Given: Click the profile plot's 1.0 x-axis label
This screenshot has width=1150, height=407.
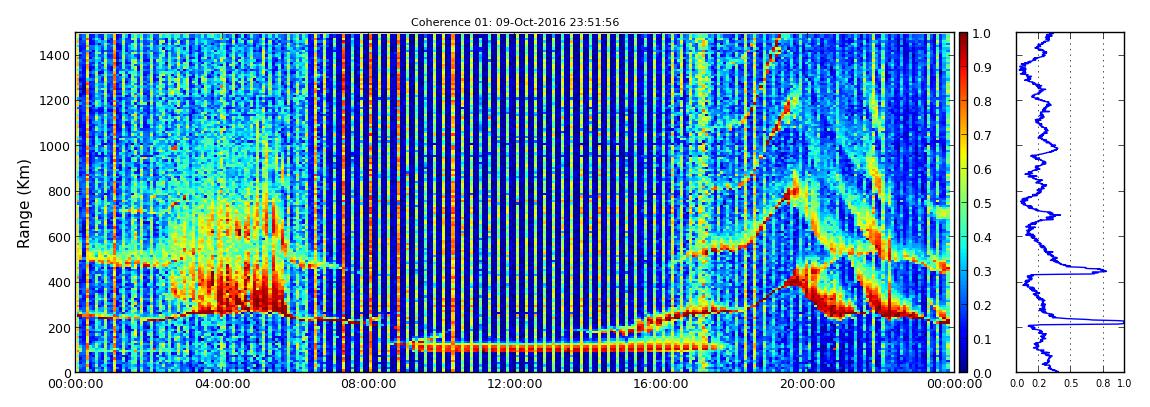Looking at the screenshot, I should tap(1125, 384).
